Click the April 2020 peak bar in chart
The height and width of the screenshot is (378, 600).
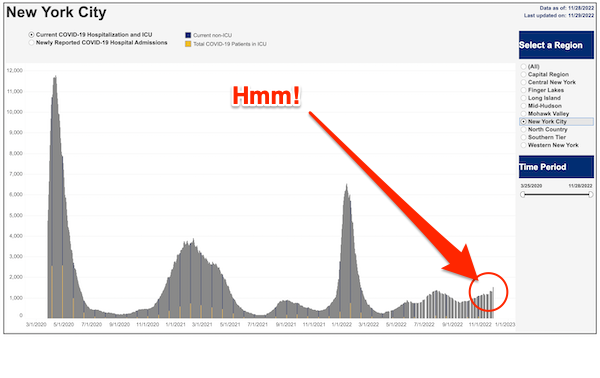55,197
